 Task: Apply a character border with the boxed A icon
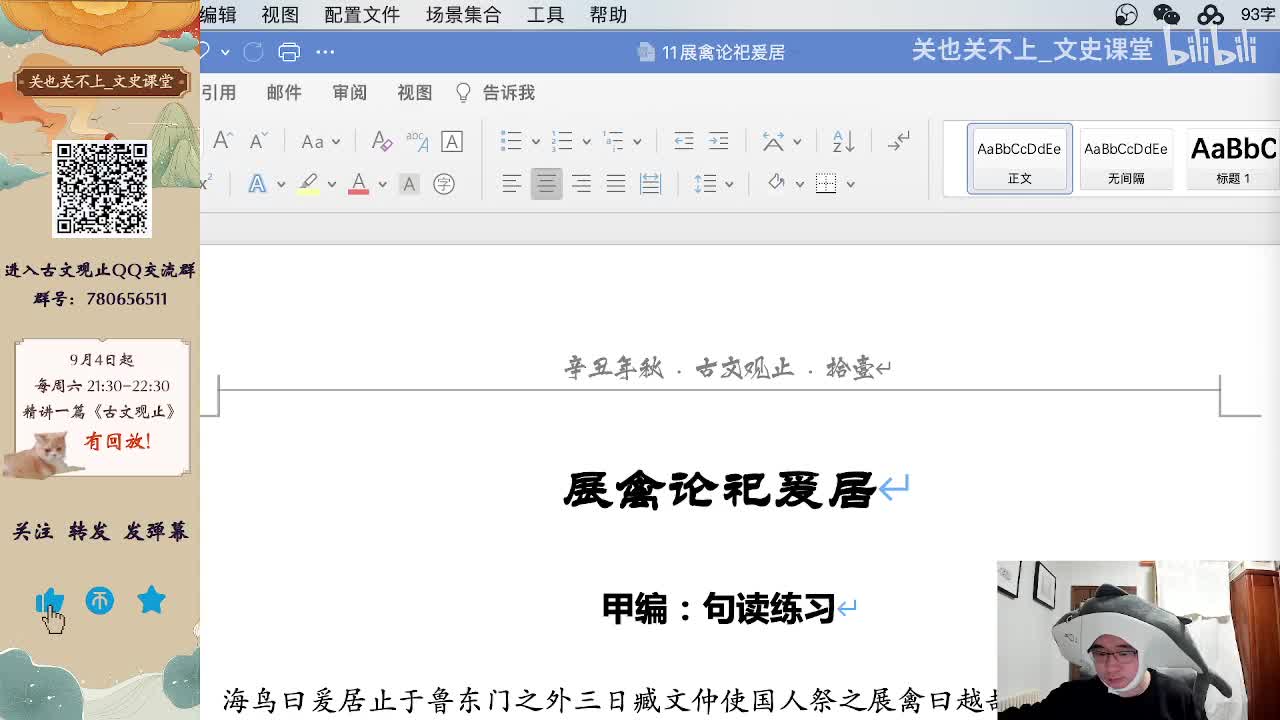(452, 141)
